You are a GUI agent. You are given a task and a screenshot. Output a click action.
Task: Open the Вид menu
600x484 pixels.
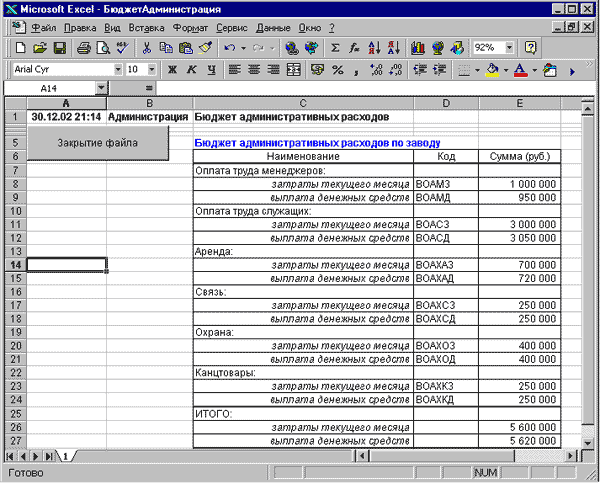112,28
